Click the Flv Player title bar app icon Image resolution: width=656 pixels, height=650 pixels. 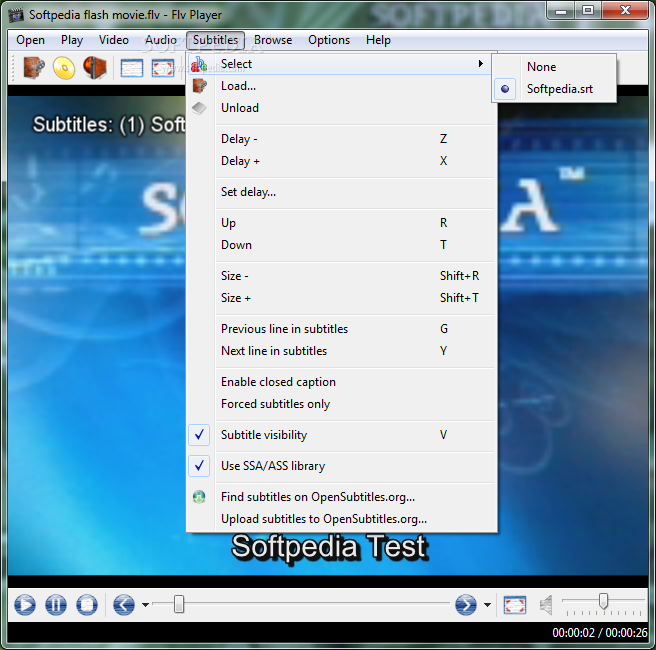(x=16, y=15)
